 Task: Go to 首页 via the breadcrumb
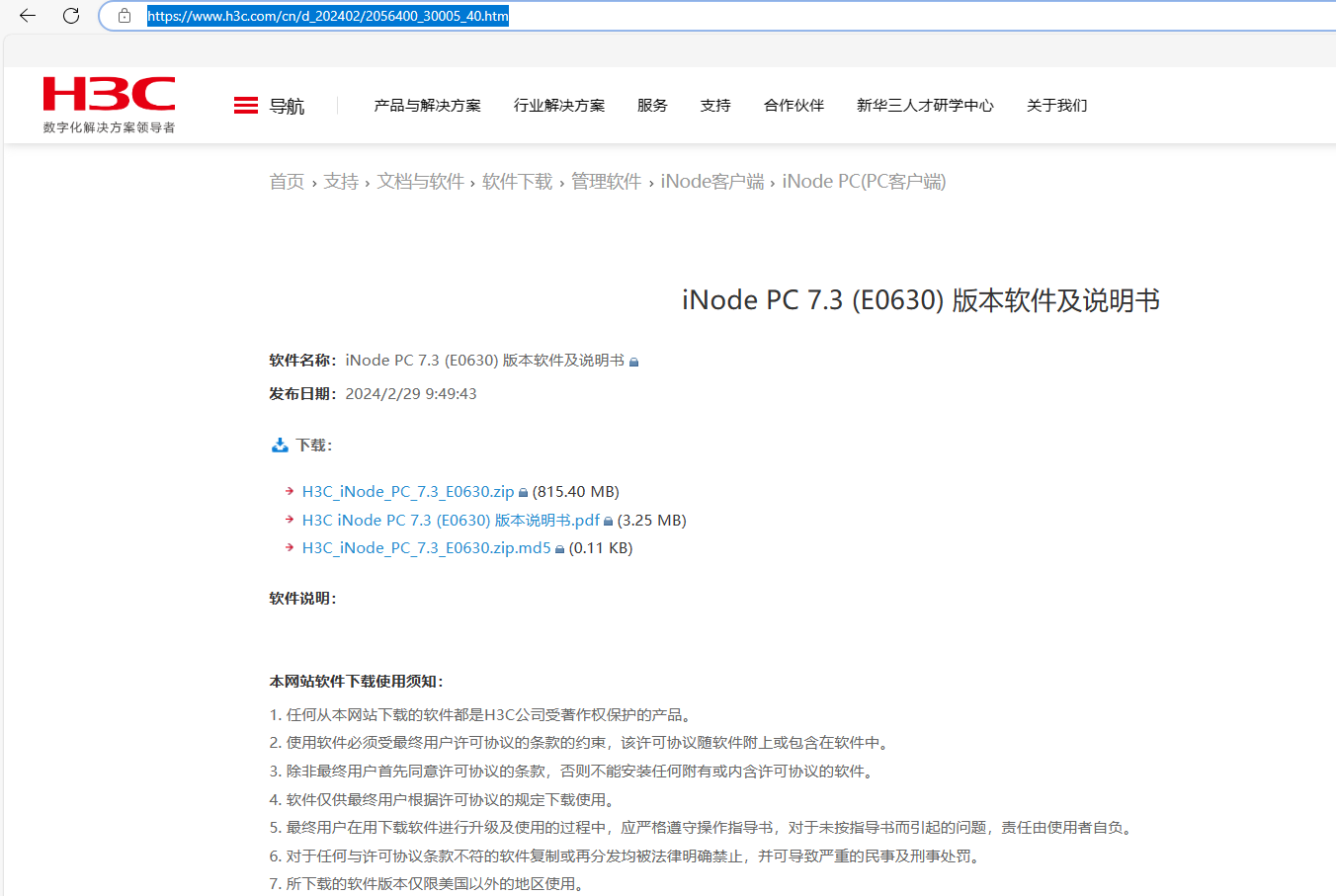point(287,182)
